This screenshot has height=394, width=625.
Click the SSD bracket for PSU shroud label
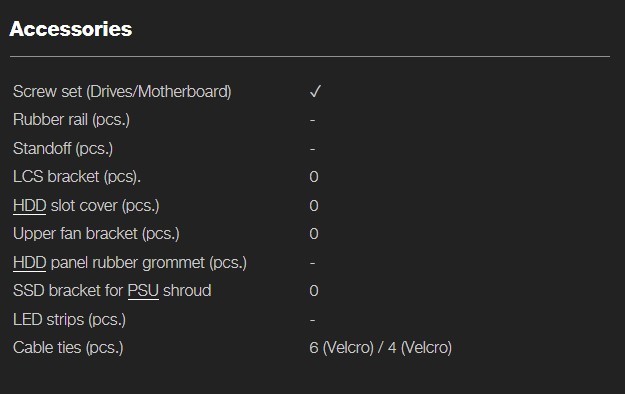coord(112,291)
